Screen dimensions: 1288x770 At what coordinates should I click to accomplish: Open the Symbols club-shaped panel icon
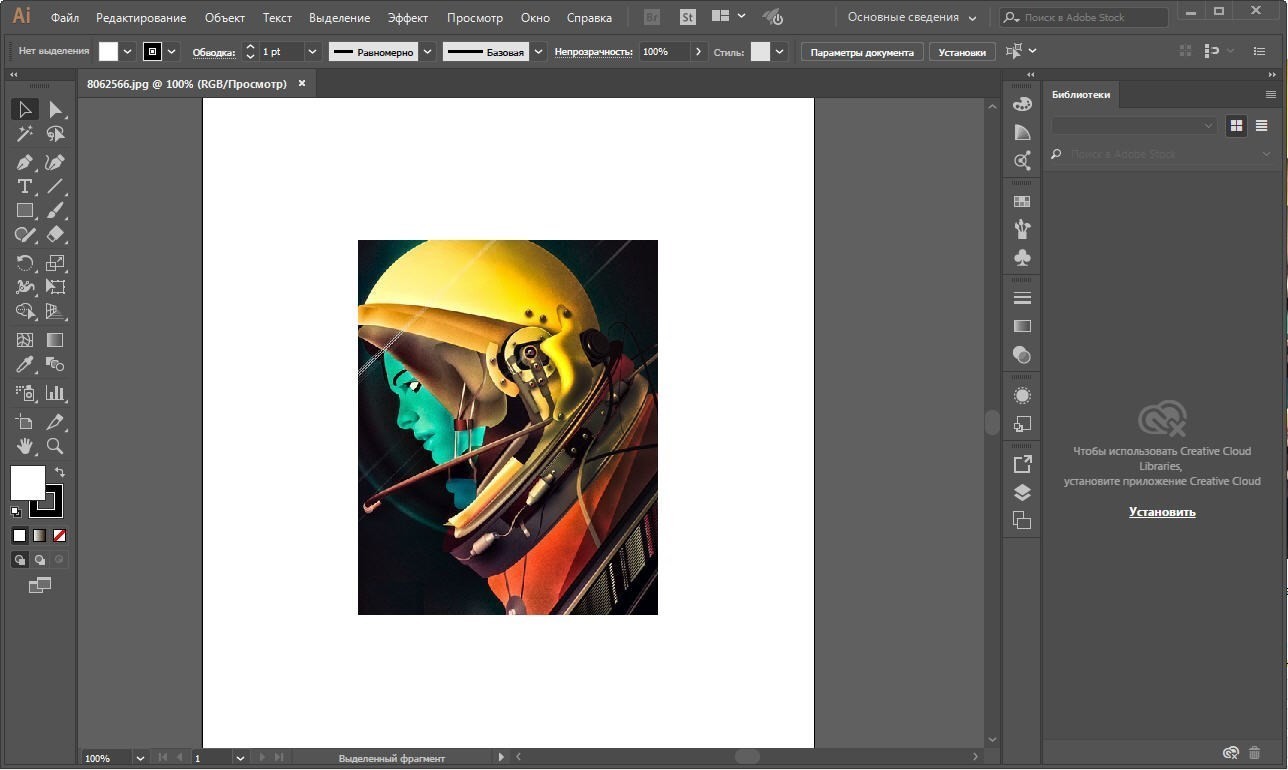(1022, 258)
